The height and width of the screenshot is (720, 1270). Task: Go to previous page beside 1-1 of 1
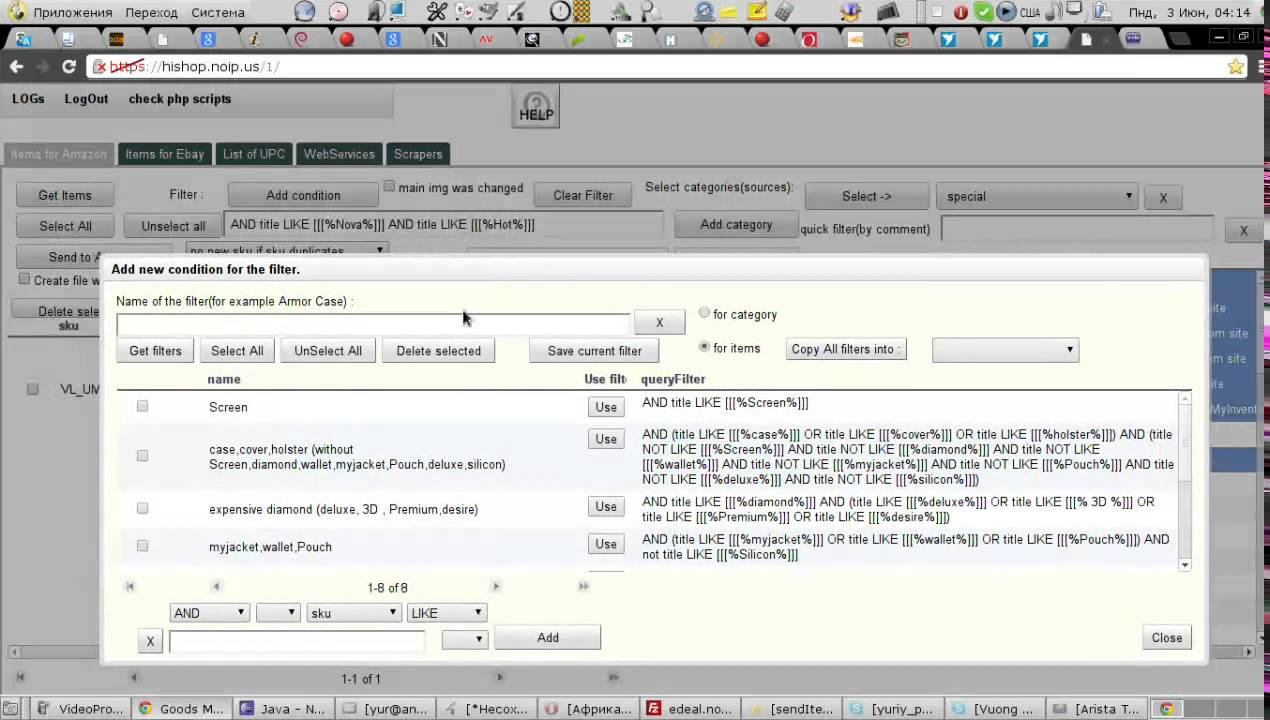(x=134, y=678)
